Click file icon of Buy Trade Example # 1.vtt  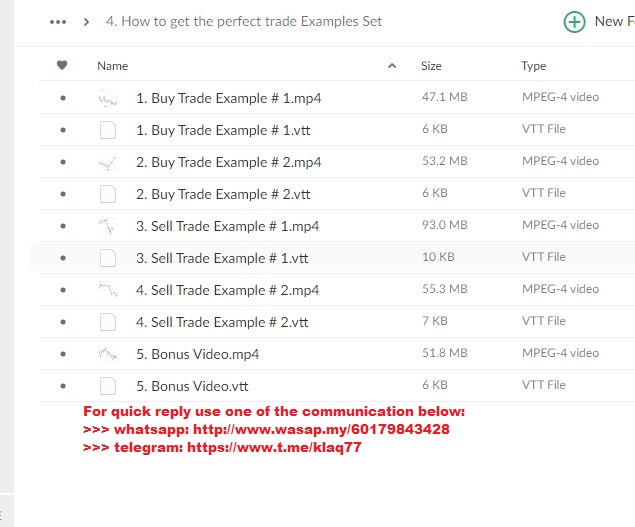[x=108, y=130]
